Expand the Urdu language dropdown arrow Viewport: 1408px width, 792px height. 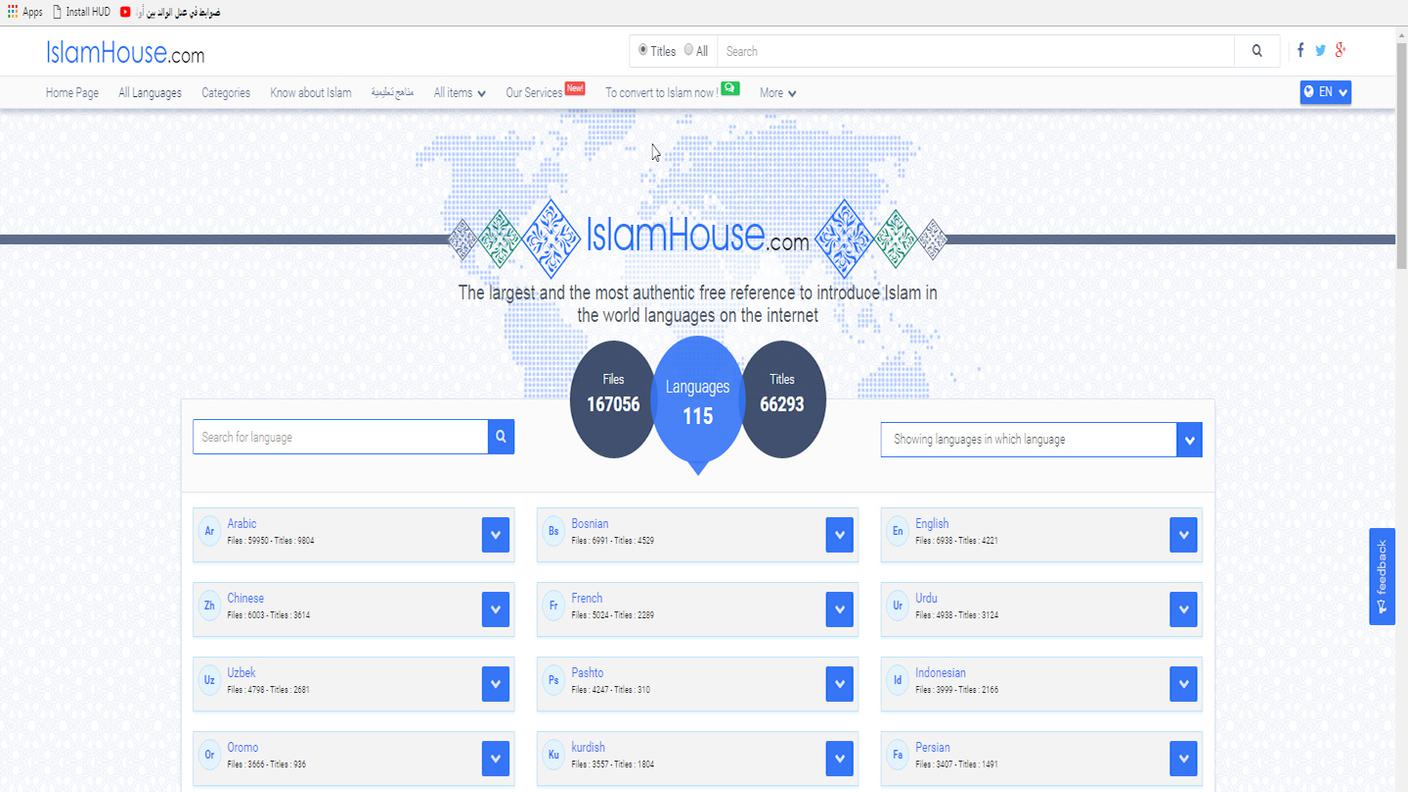(x=1183, y=609)
